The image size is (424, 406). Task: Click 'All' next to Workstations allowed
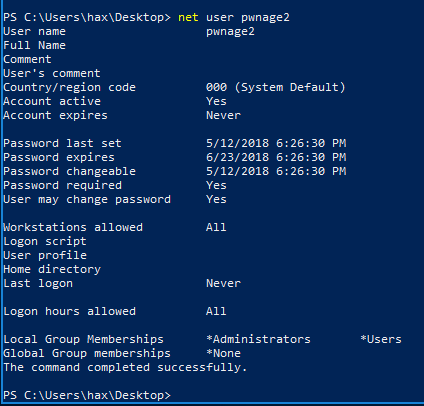tap(216, 227)
